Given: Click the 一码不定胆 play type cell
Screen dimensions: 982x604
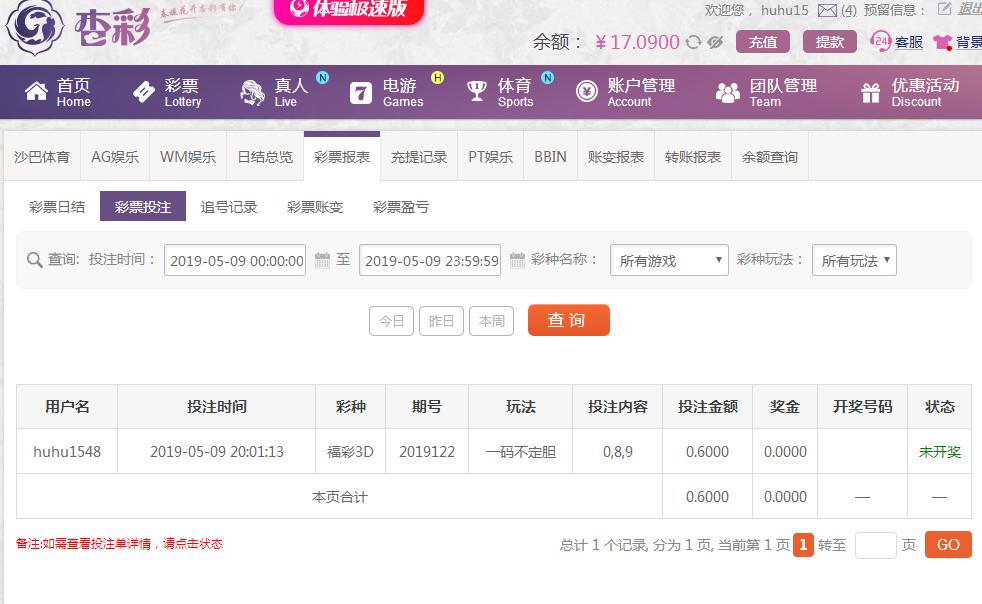Looking at the screenshot, I should pyautogui.click(x=520, y=452).
